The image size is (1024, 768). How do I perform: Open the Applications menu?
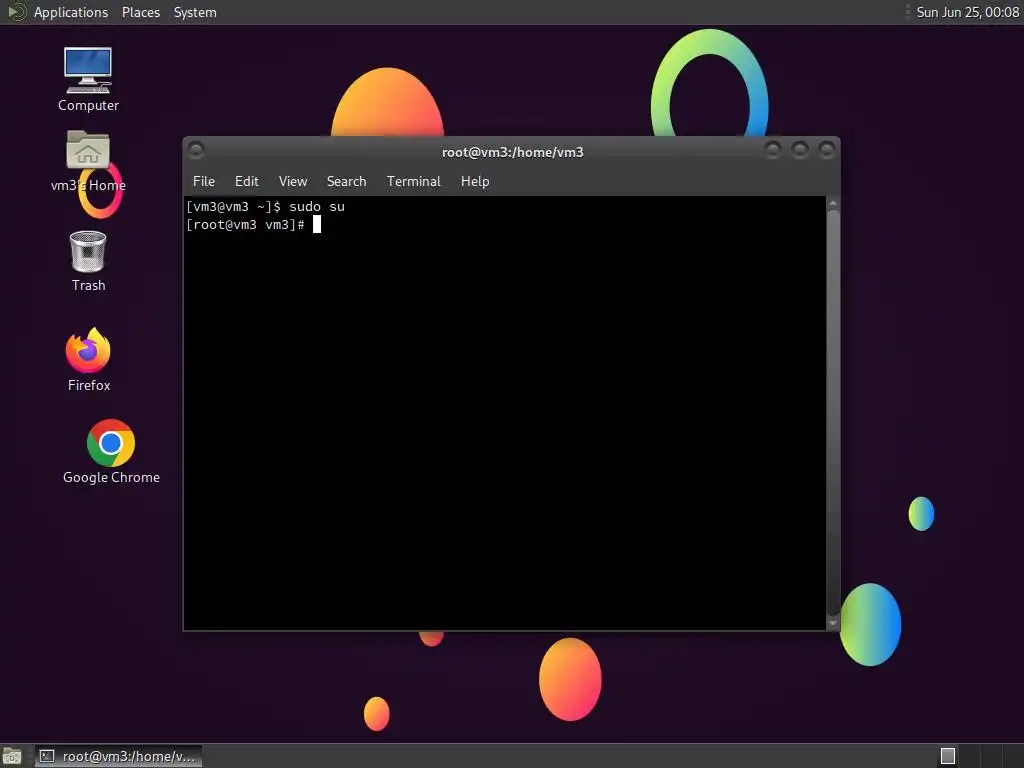pyautogui.click(x=71, y=12)
